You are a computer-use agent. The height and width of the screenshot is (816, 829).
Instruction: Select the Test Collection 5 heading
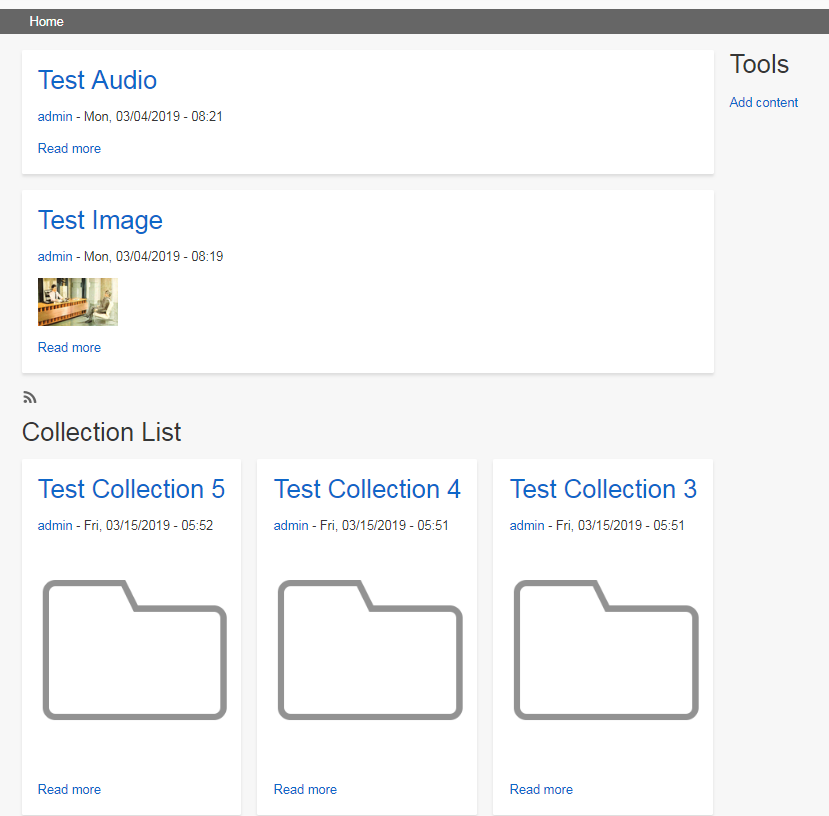click(x=131, y=489)
